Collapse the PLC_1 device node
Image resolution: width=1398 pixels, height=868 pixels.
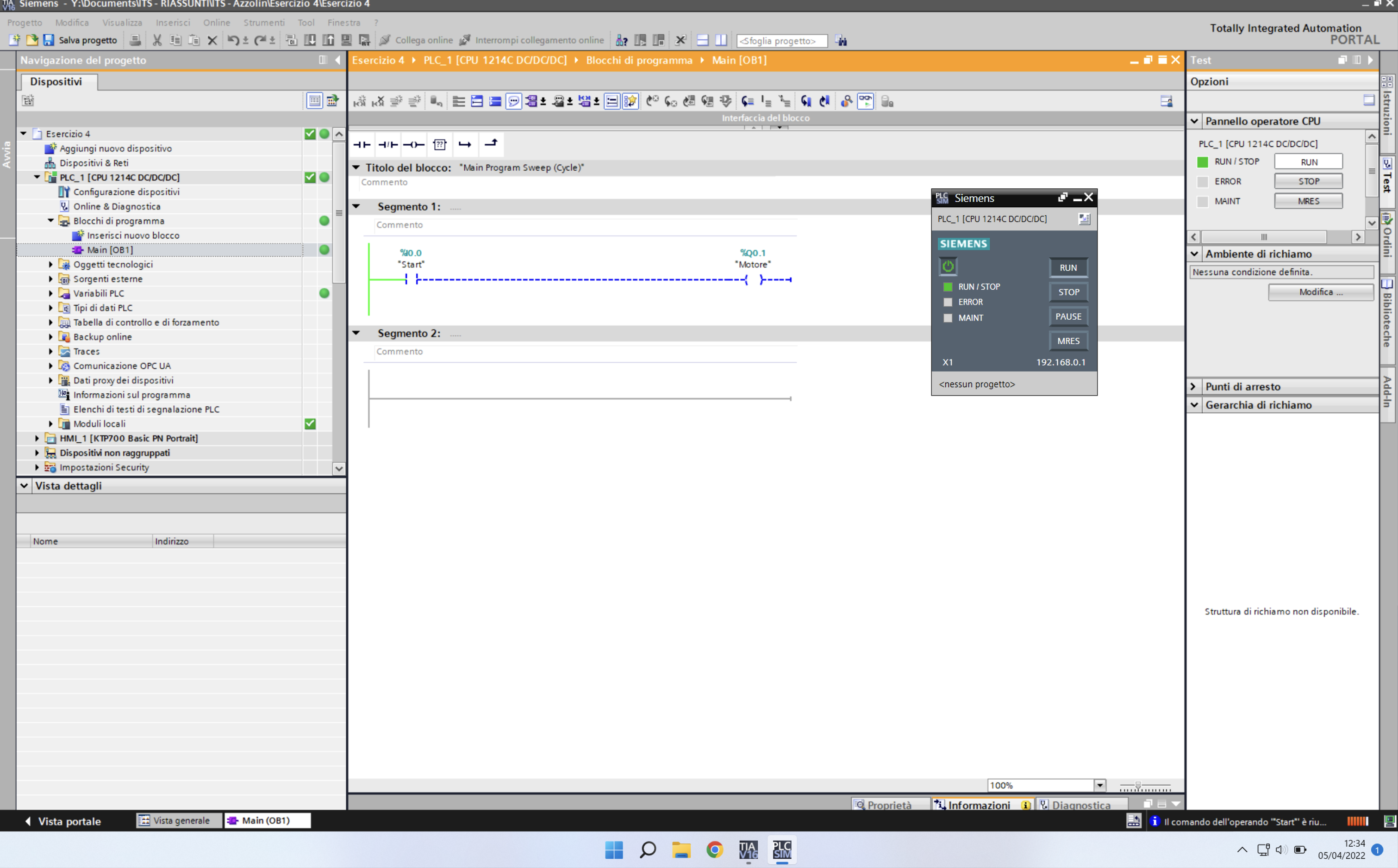pos(37,177)
